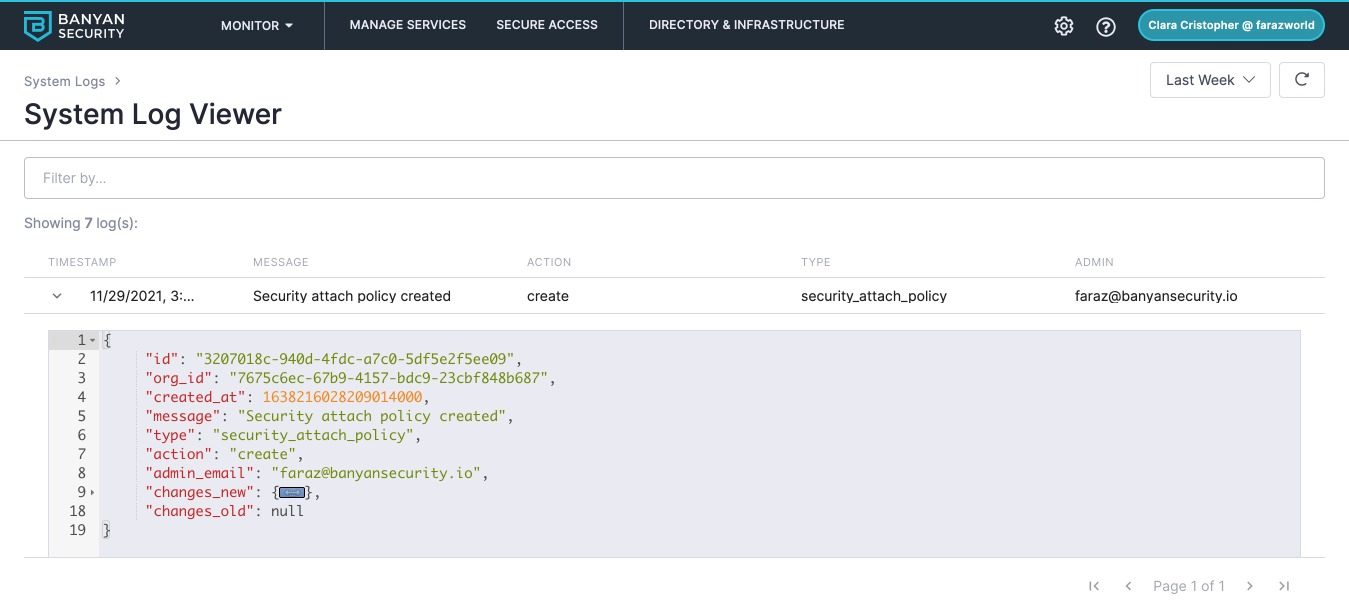The image size is (1349, 613).
Task: Click the JSON action value "create"
Action: click(x=263, y=454)
